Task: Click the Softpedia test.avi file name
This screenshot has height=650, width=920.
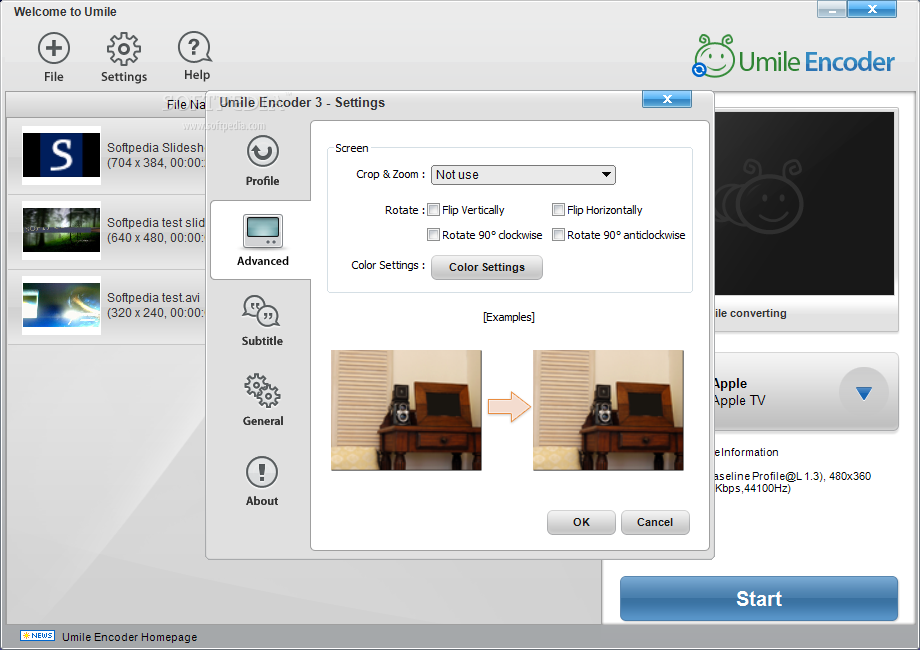Action: (x=153, y=297)
